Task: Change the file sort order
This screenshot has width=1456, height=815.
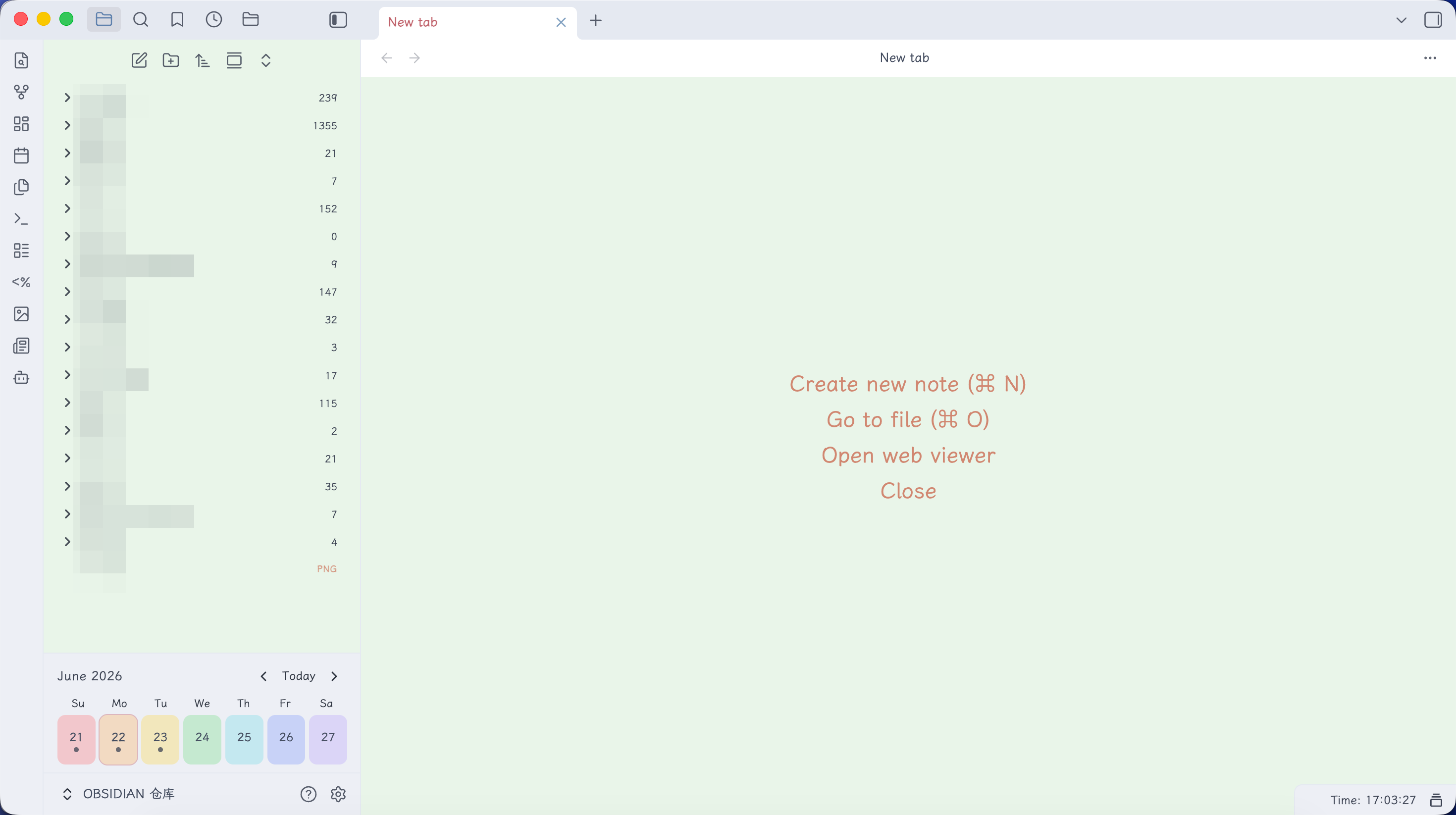Action: tap(203, 60)
